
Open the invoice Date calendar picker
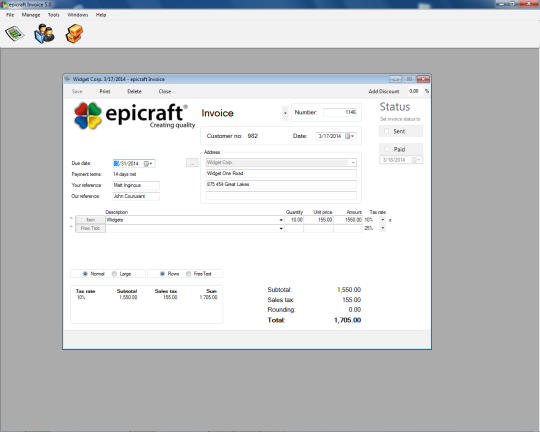click(x=350, y=136)
